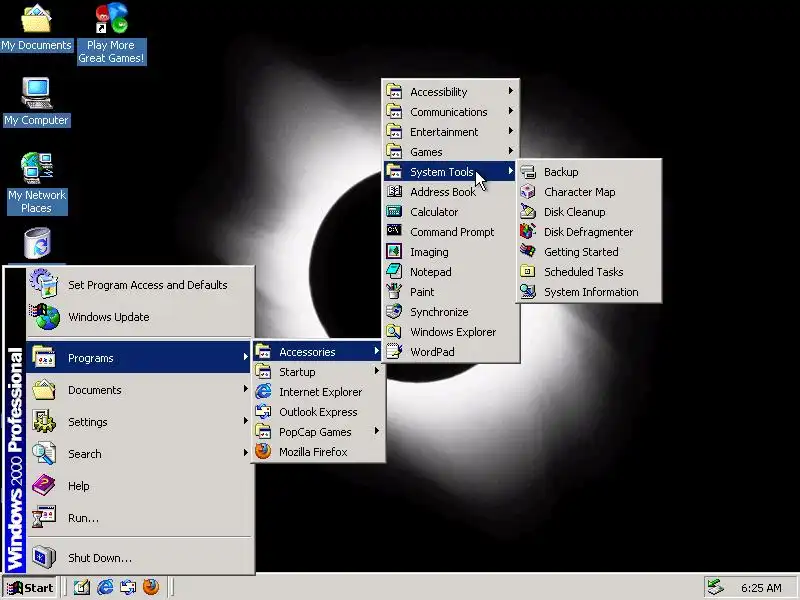Screen dimensions: 800x600
Task: Expand the Games submenu arrow
Action: [510, 151]
